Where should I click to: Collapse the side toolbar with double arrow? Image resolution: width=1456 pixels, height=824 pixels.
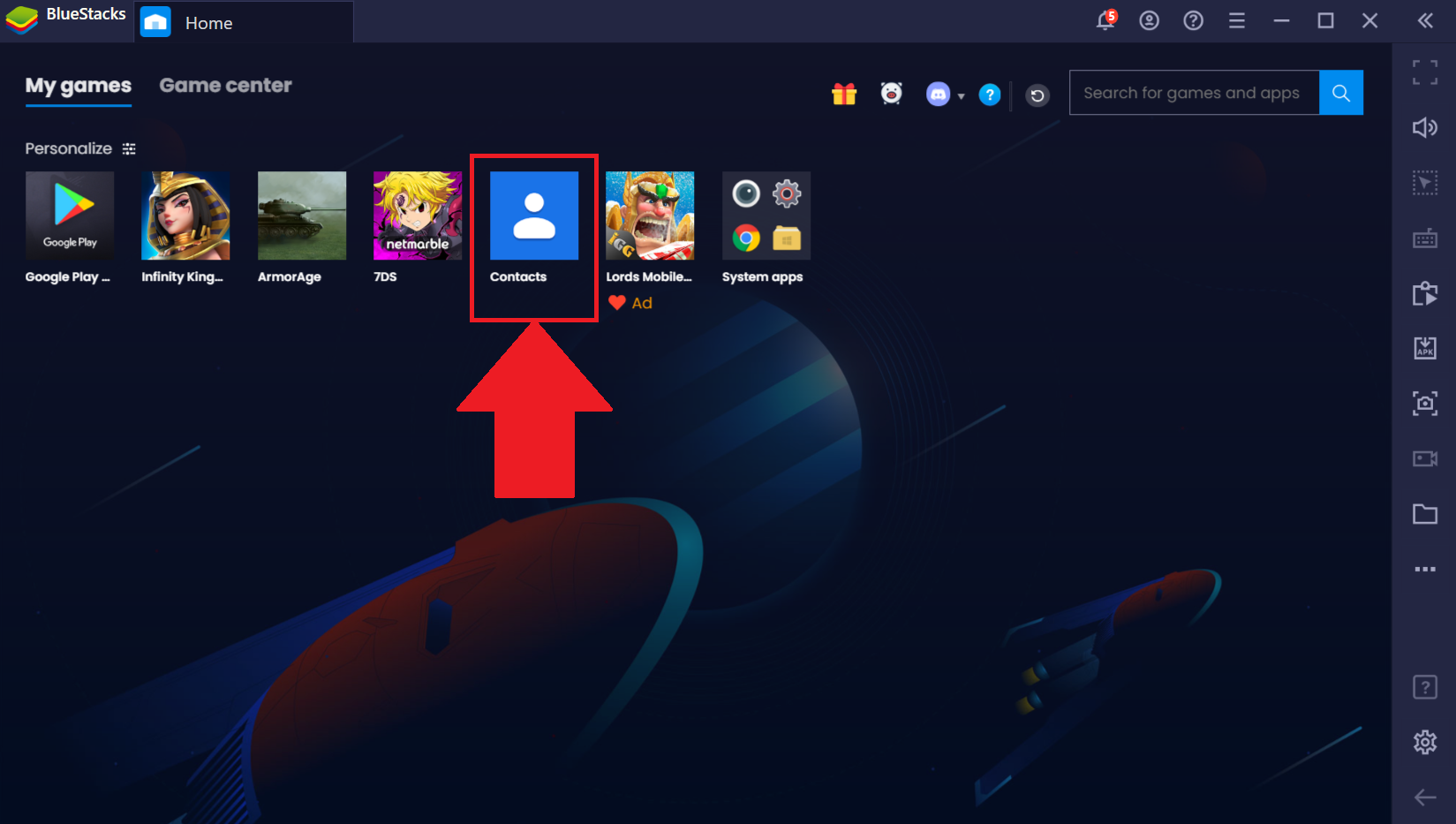coord(1425,20)
